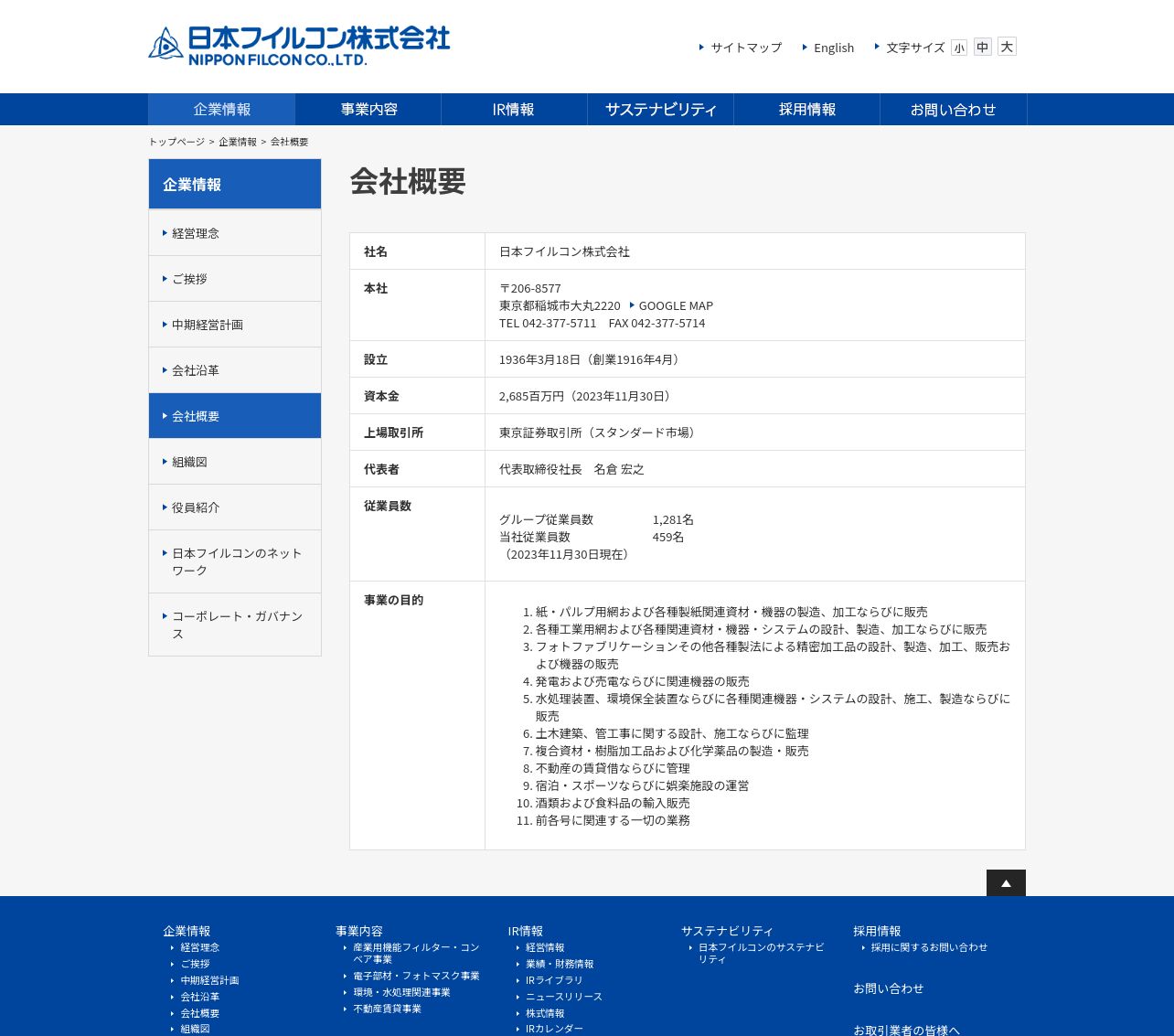Click footer link 採用に関するお問い合わせ
Screen dimensions: 1174x1036
pyautogui.click(x=929, y=947)
